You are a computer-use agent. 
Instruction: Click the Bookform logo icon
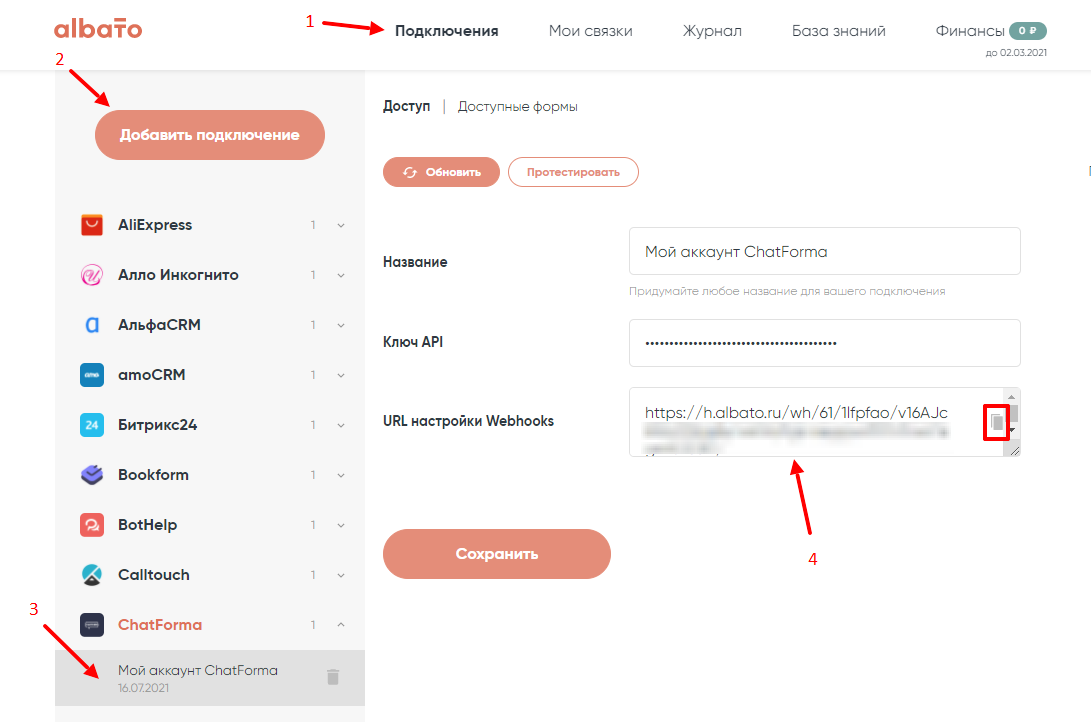[92, 475]
